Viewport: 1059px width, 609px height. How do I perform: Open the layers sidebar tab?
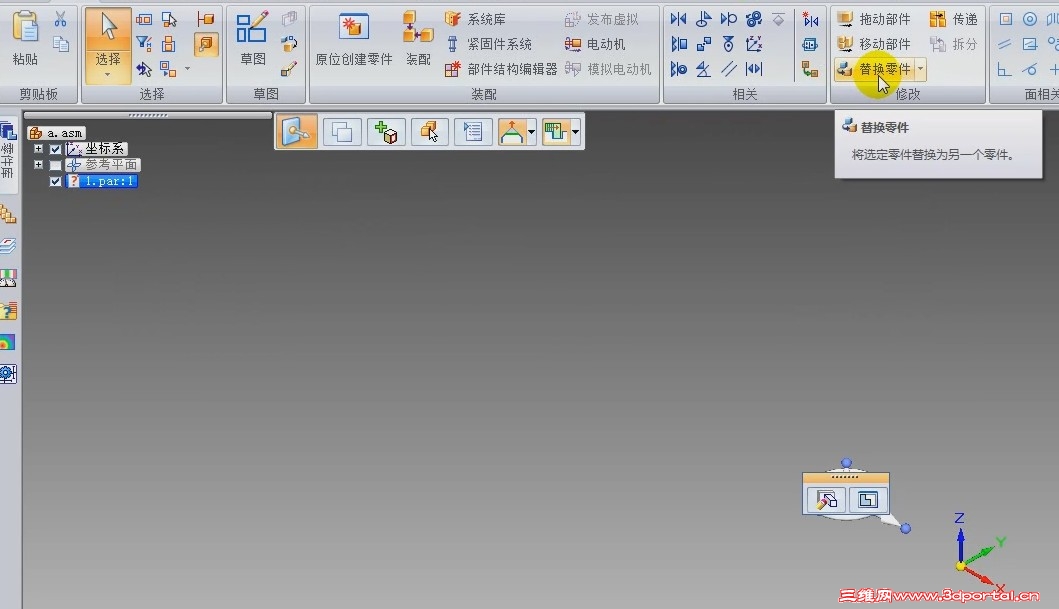(8, 246)
